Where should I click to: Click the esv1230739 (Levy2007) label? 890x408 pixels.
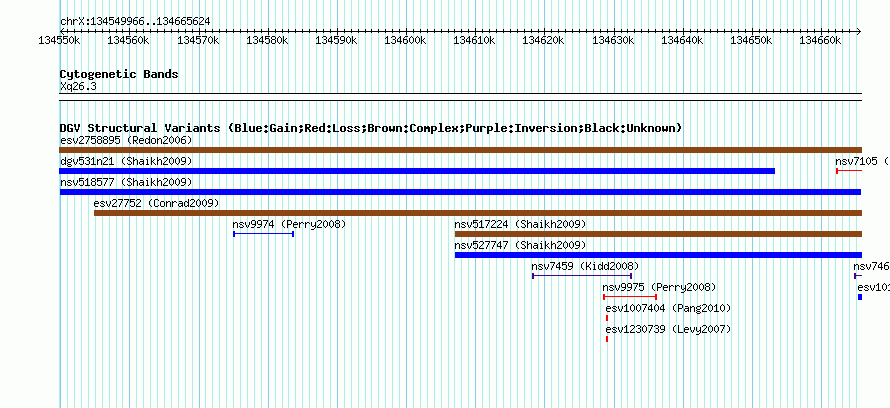coord(668,329)
